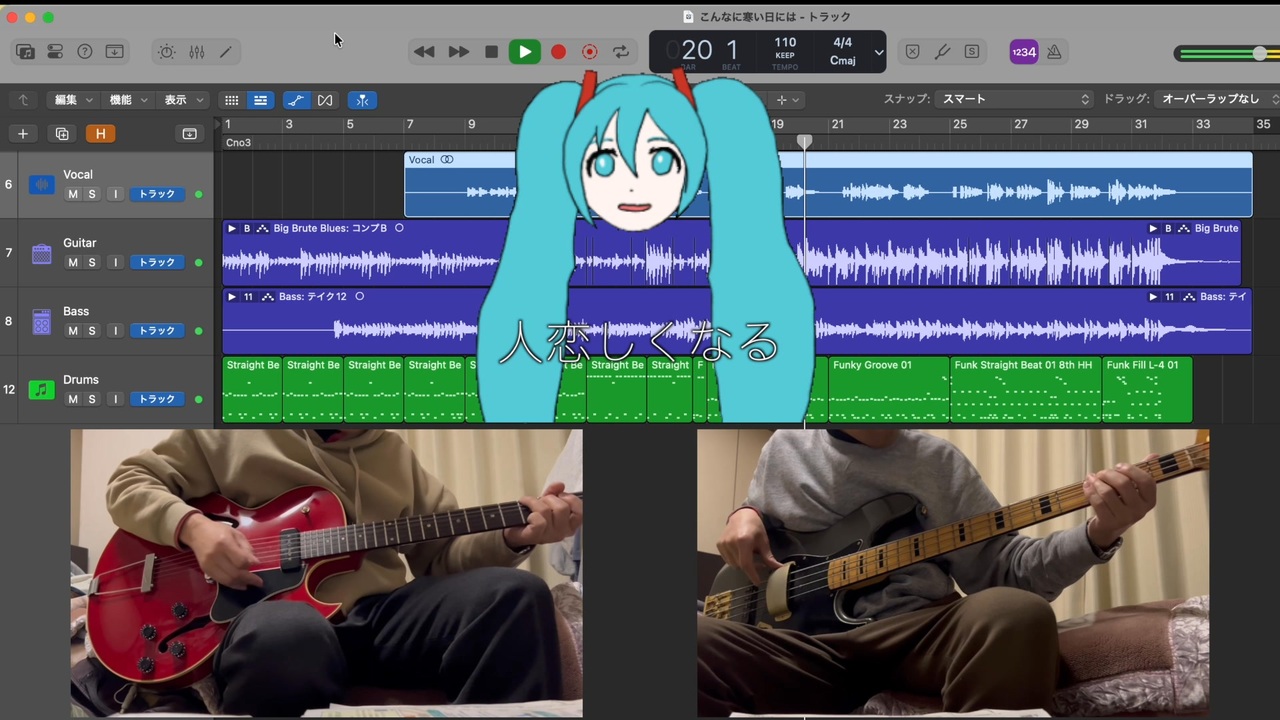
Task: Toggle the Metronome click
Action: (x=1054, y=52)
